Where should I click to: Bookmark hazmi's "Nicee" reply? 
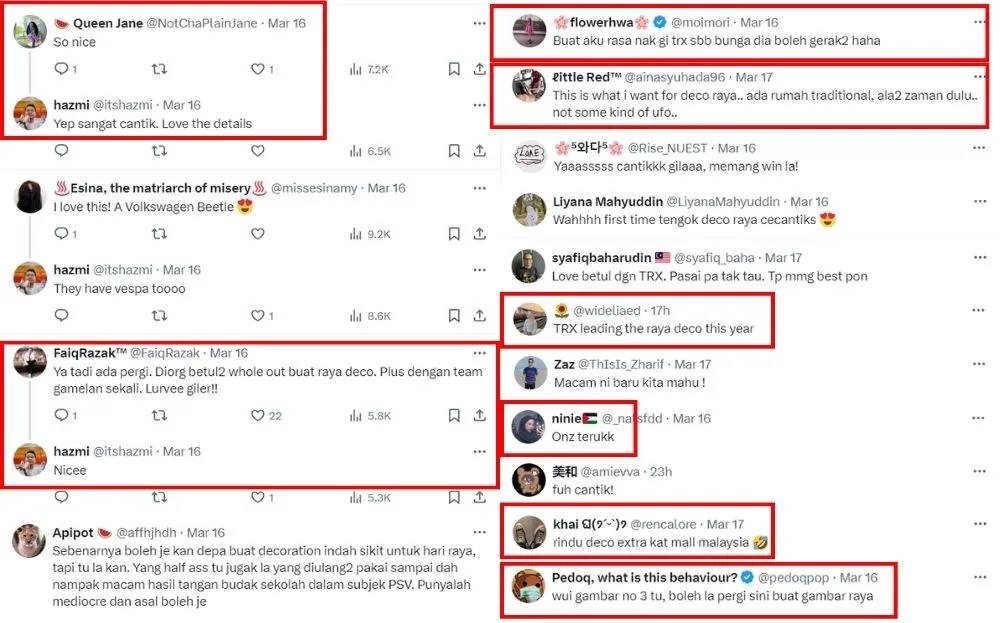pyautogui.click(x=454, y=497)
